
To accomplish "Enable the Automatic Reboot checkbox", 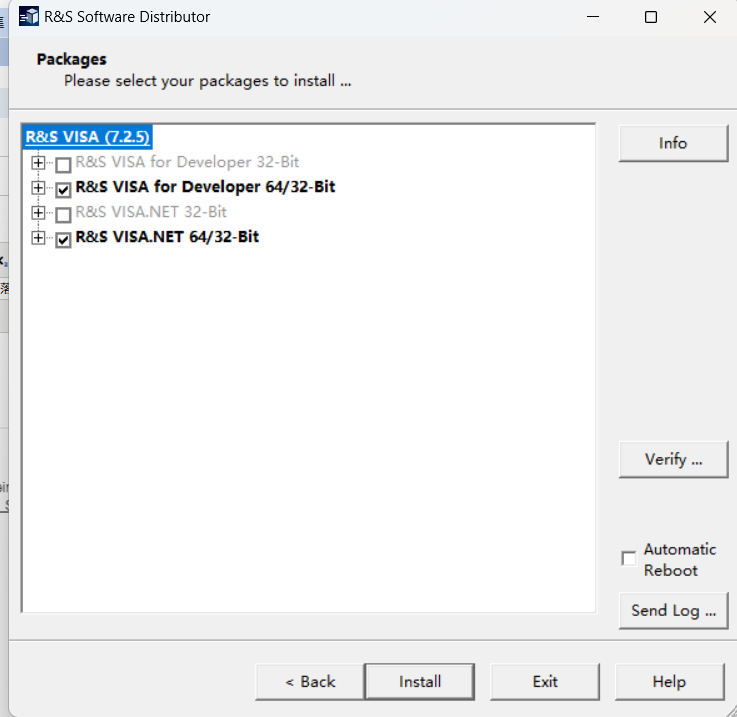I will pos(628,559).
